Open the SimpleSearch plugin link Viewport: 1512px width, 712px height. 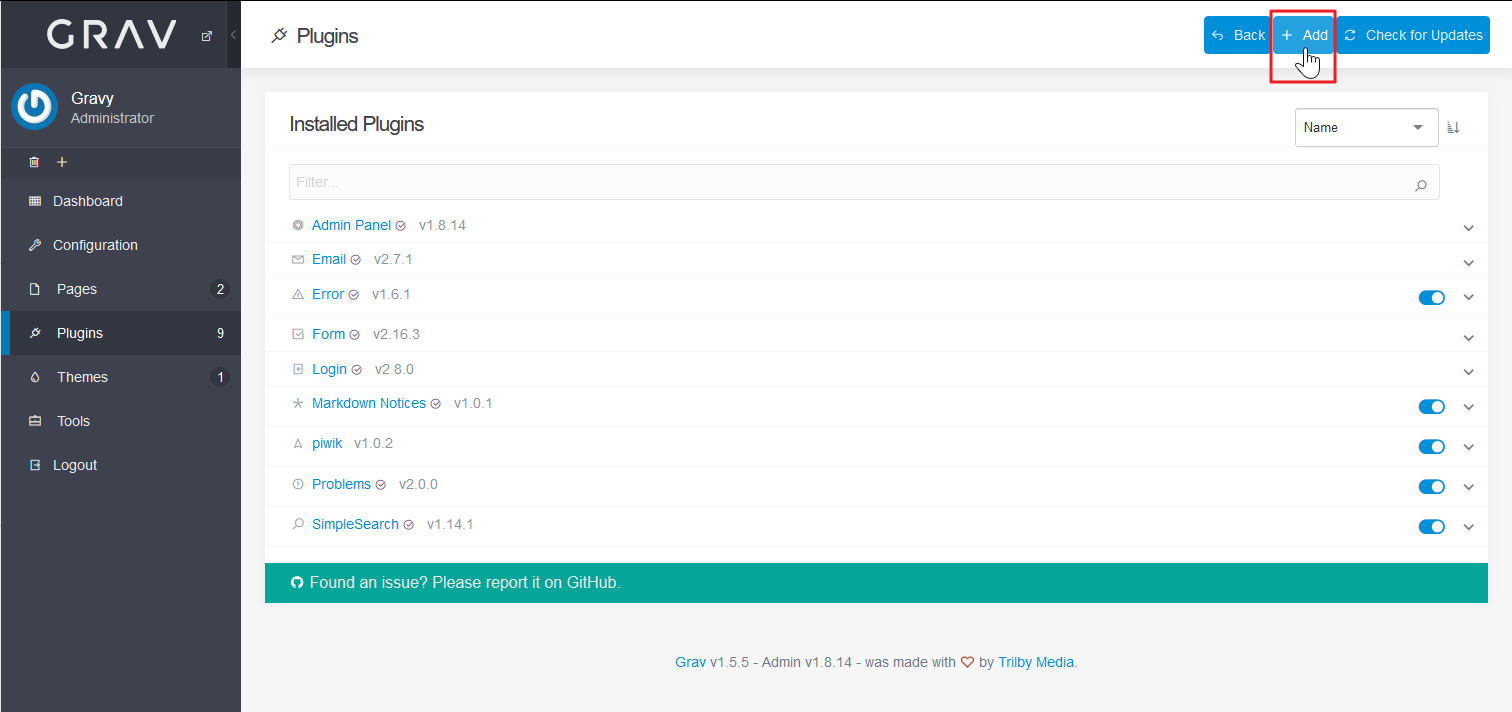click(x=355, y=524)
